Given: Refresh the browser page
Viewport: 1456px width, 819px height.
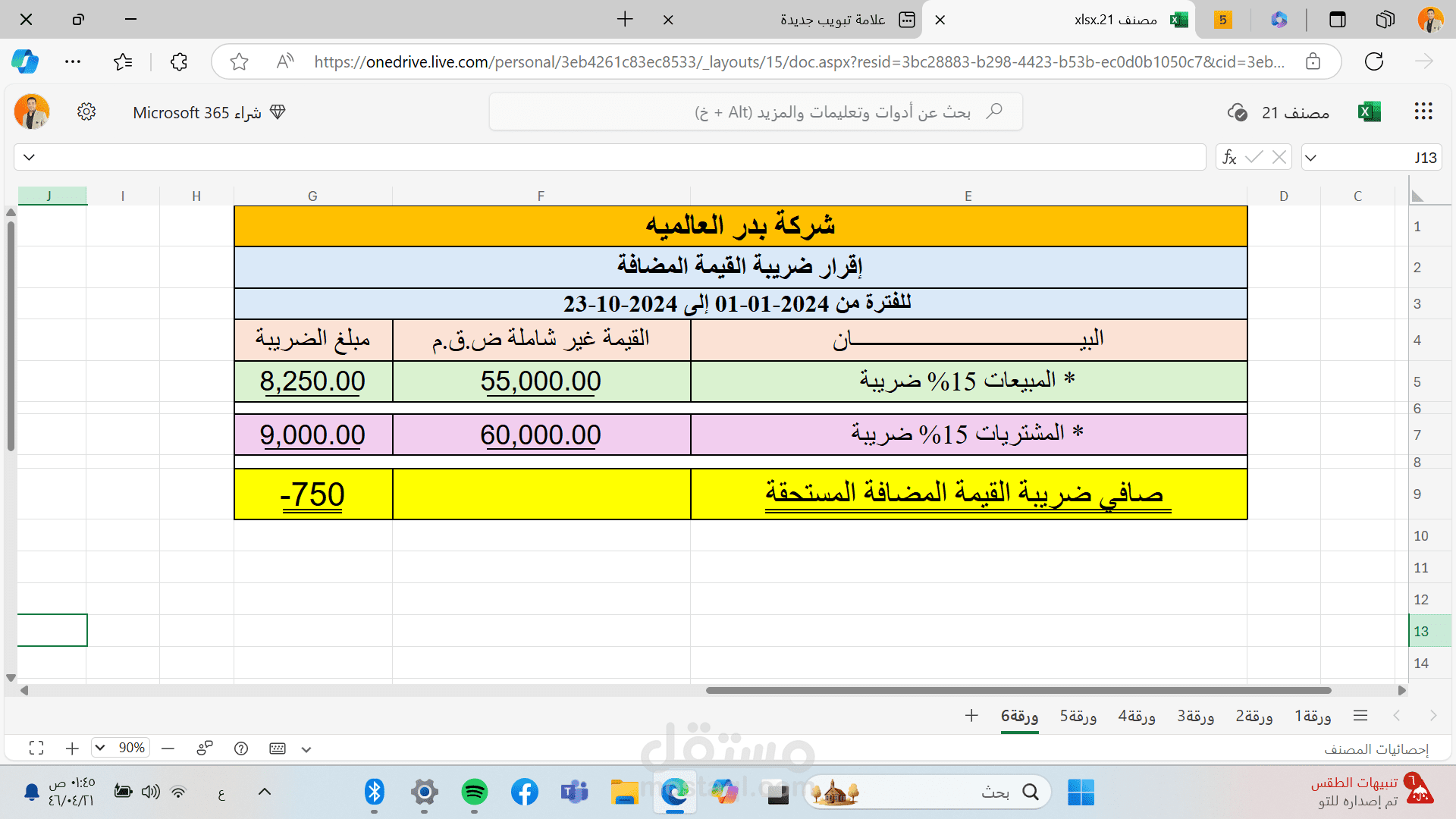Looking at the screenshot, I should click(x=1374, y=61).
